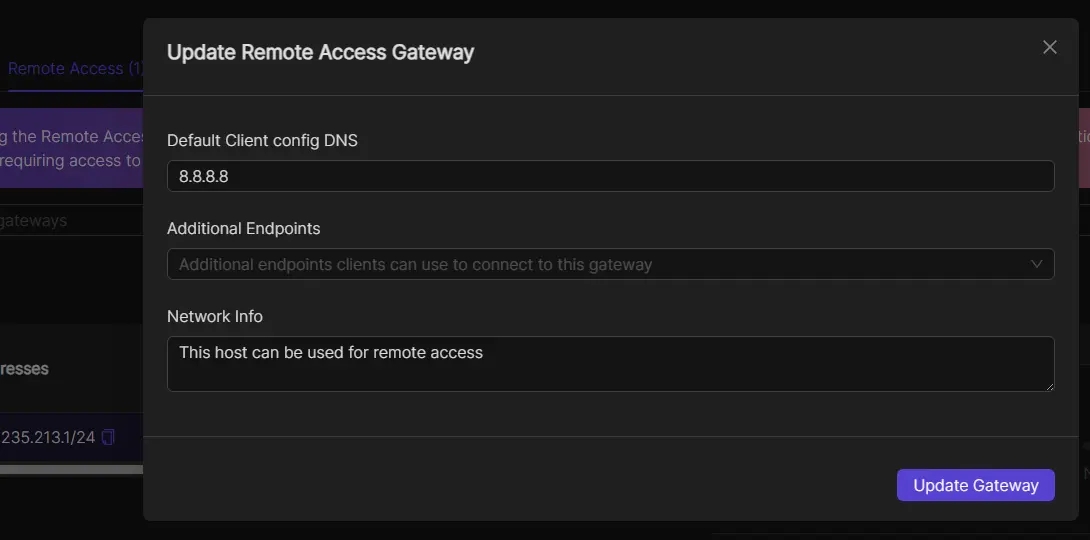
Task: Focus the Network Info text area
Action: pyautogui.click(x=610, y=364)
